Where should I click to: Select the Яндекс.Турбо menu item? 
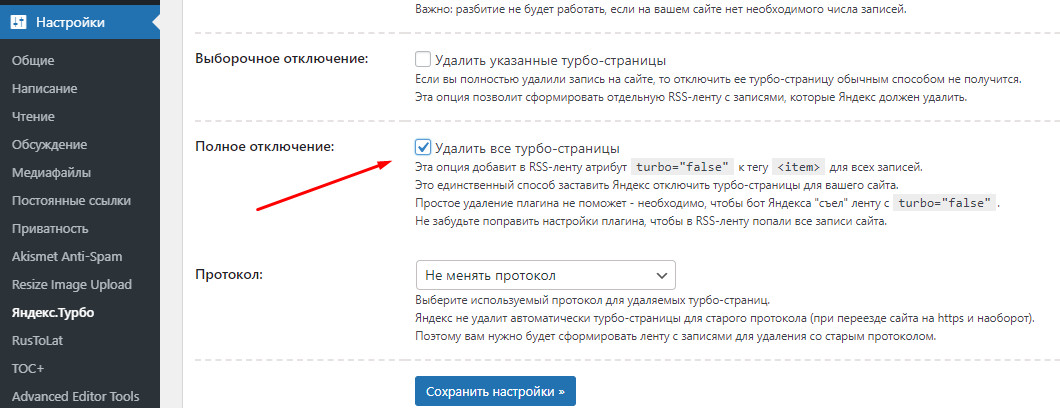pyautogui.click(x=53, y=312)
